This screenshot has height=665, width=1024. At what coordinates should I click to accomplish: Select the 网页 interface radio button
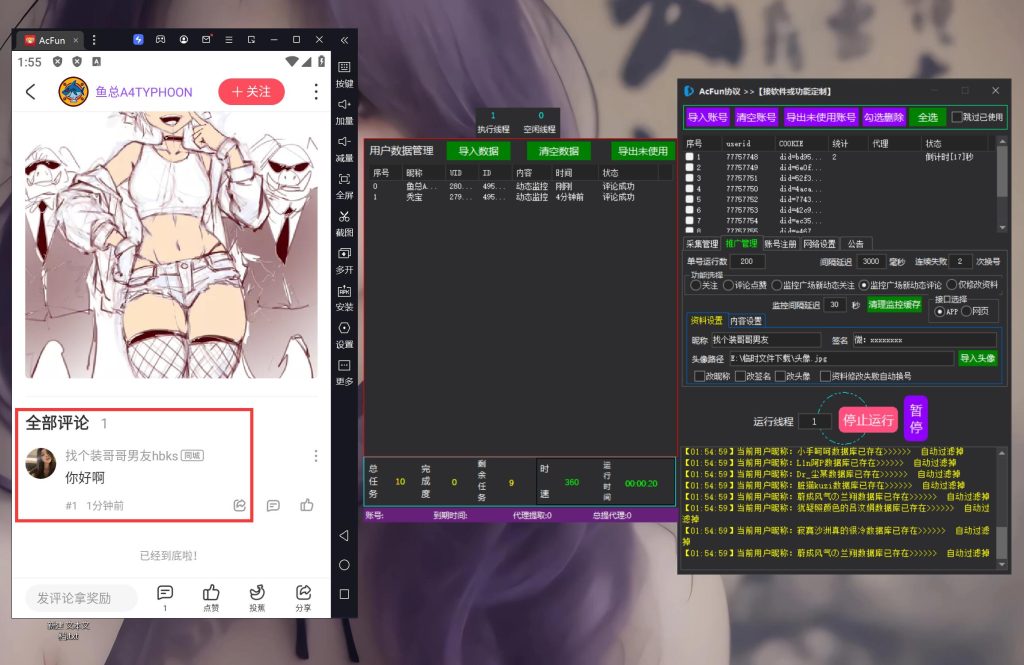967,312
